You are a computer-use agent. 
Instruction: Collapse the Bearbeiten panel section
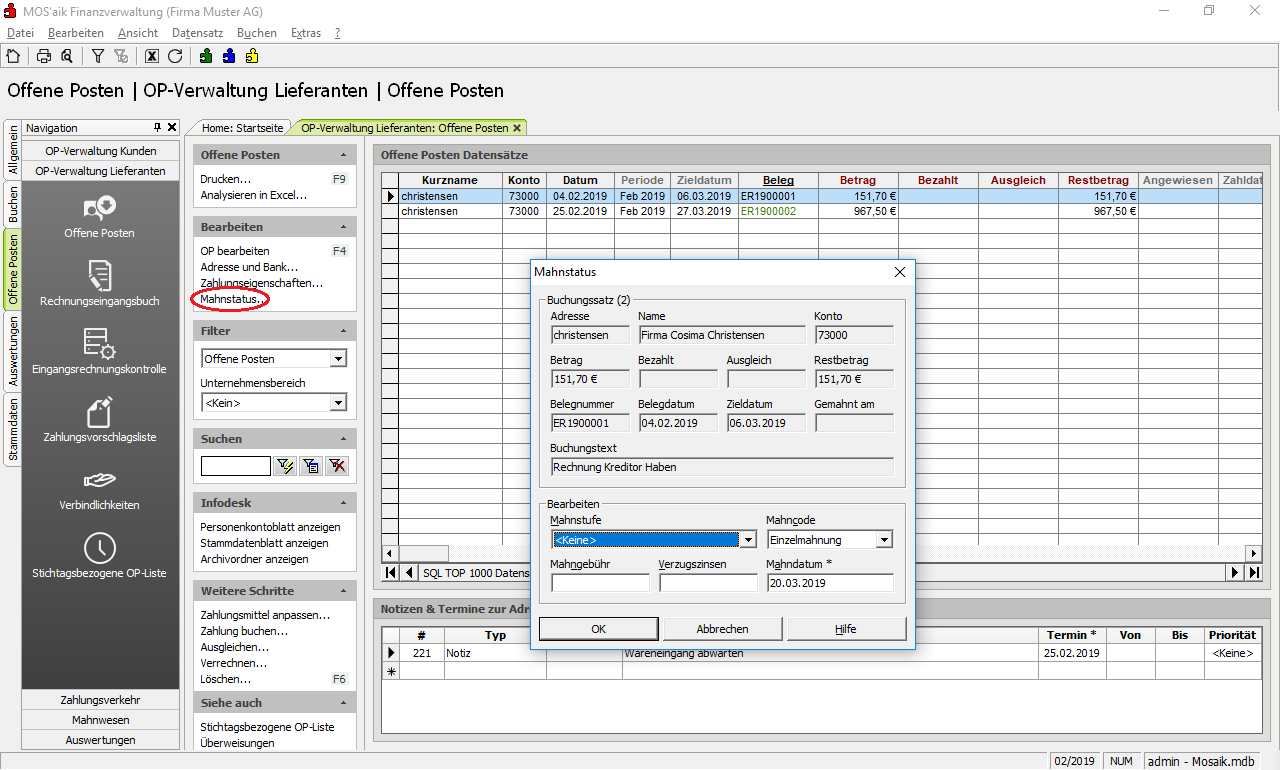343,228
